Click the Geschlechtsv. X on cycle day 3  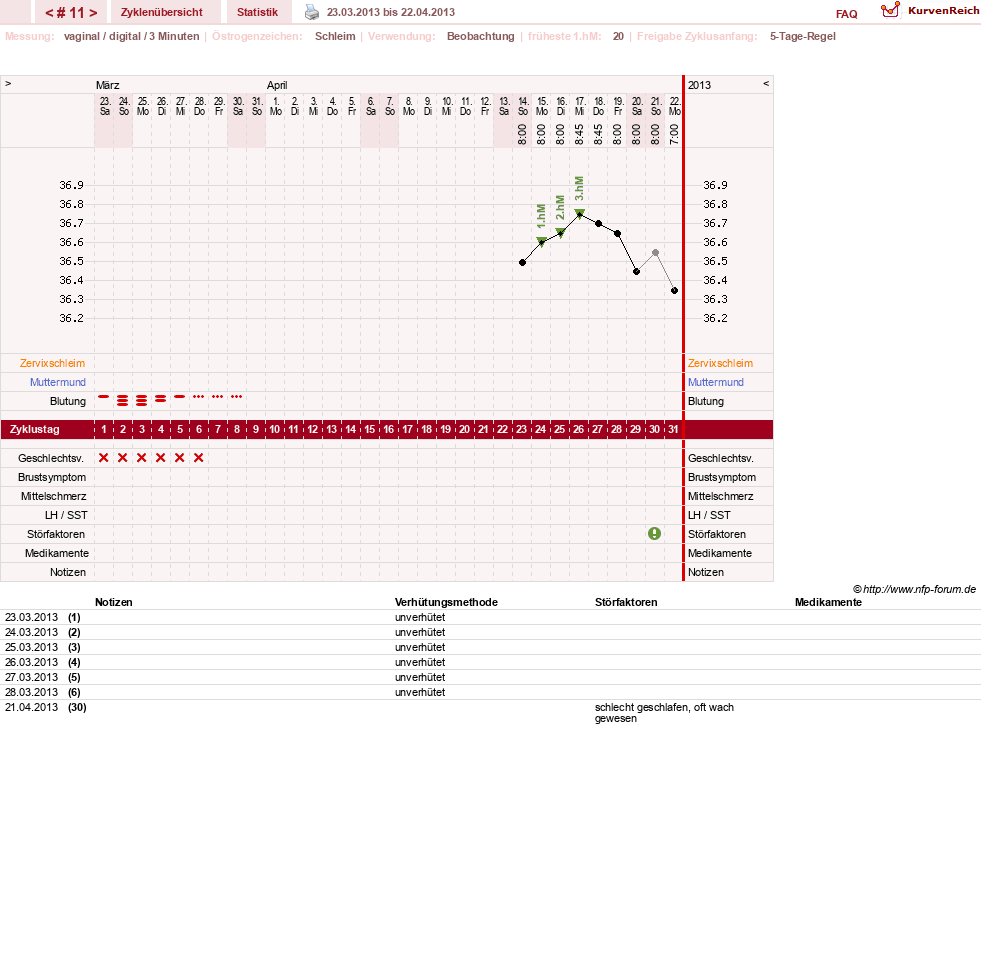pos(142,458)
